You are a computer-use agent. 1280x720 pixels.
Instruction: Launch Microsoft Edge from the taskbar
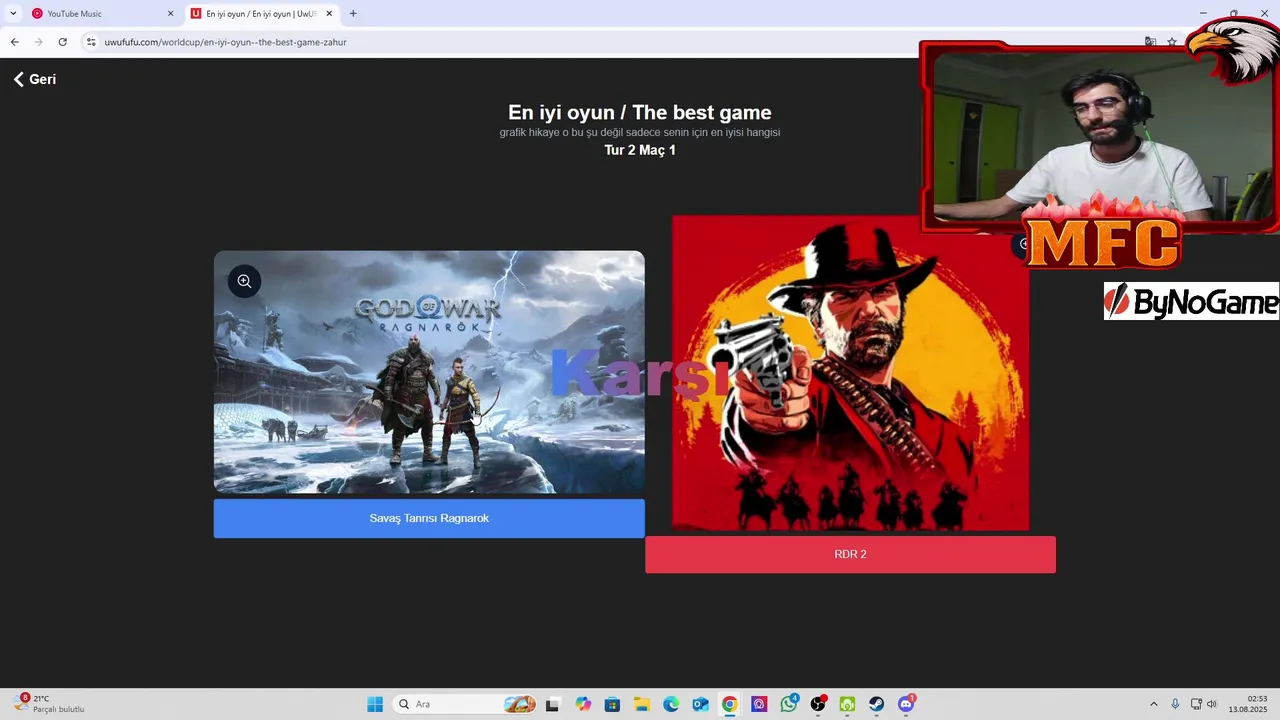(x=671, y=704)
